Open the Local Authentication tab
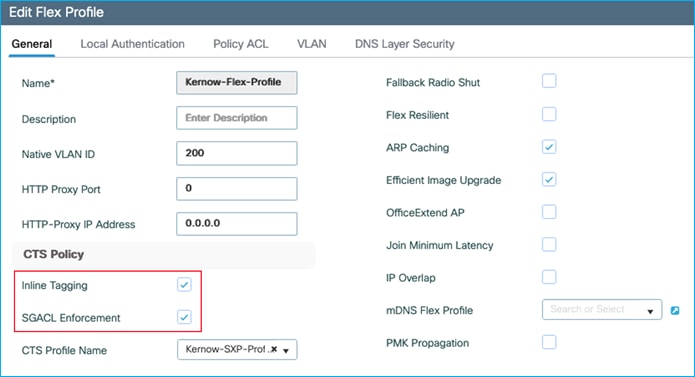This screenshot has width=695, height=377. pyautogui.click(x=133, y=44)
